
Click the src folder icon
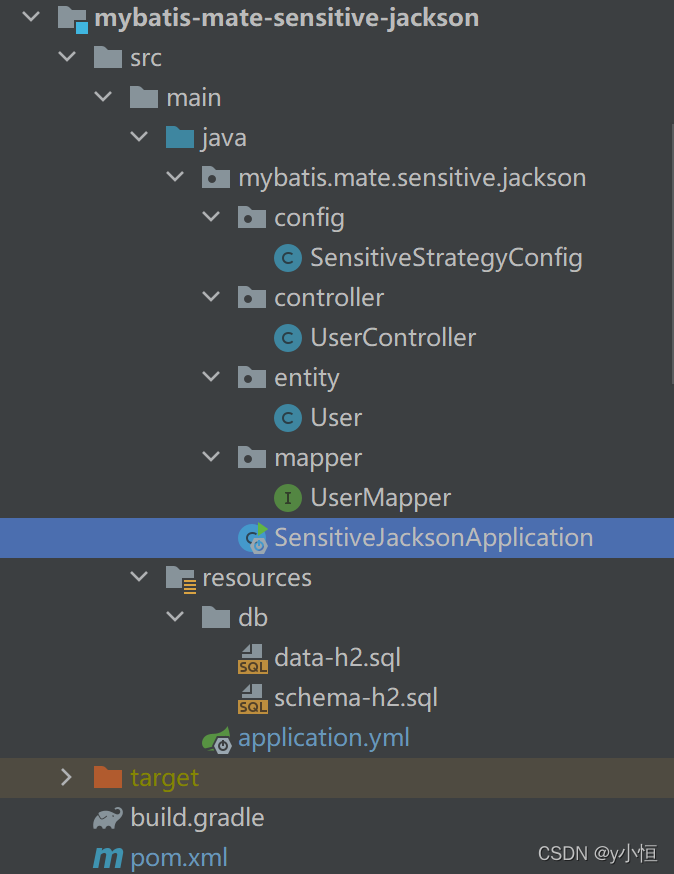[x=108, y=57]
